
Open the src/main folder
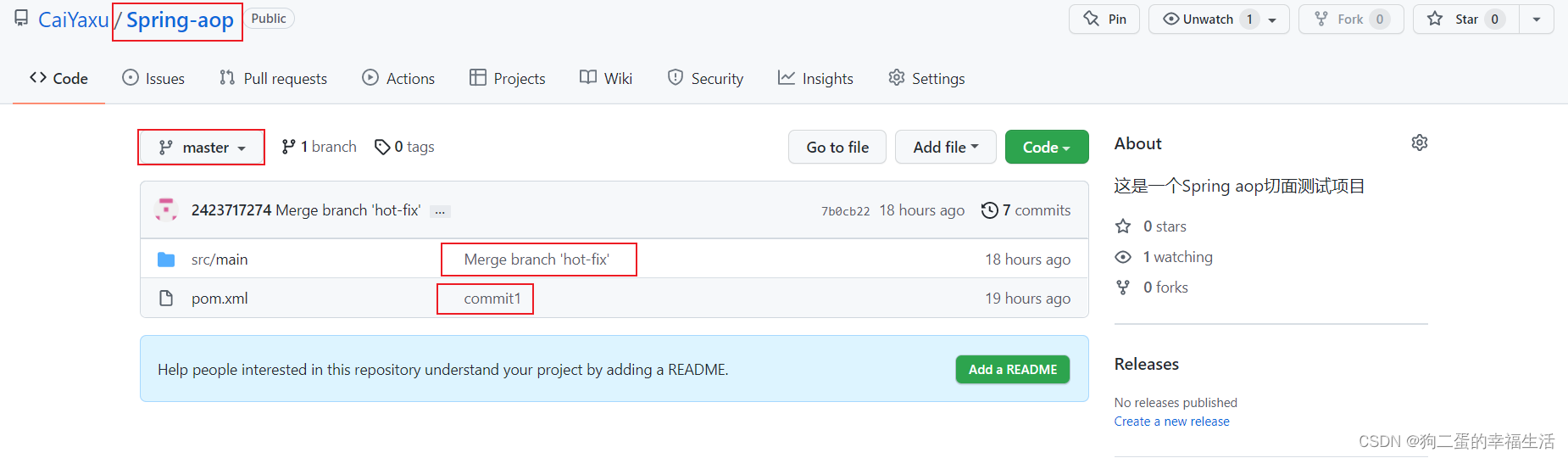[x=220, y=260]
